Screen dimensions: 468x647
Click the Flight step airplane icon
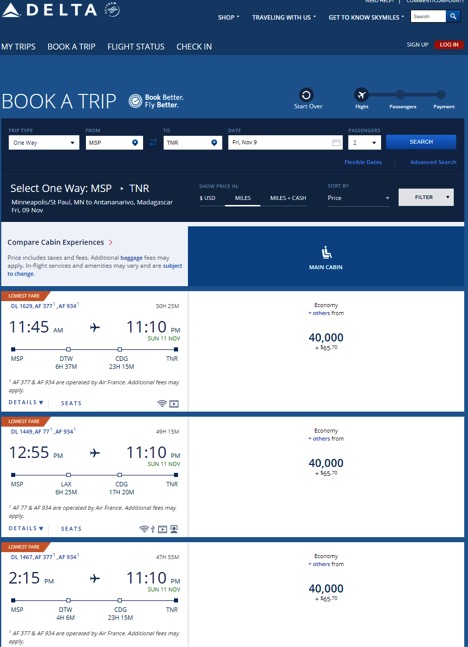[362, 95]
